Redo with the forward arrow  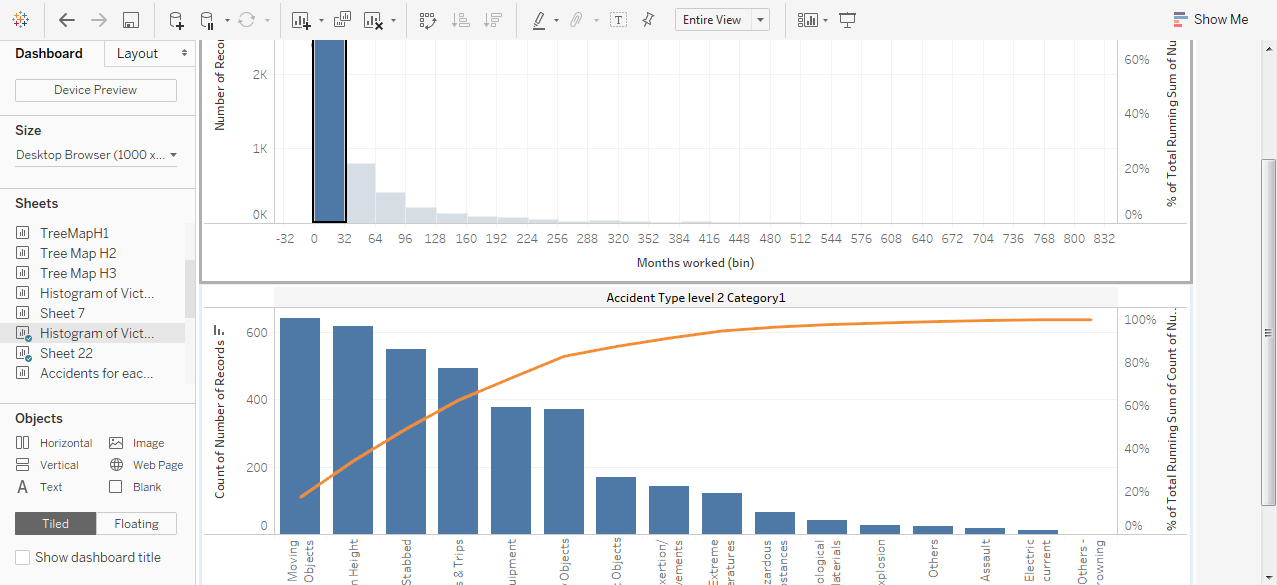point(98,20)
